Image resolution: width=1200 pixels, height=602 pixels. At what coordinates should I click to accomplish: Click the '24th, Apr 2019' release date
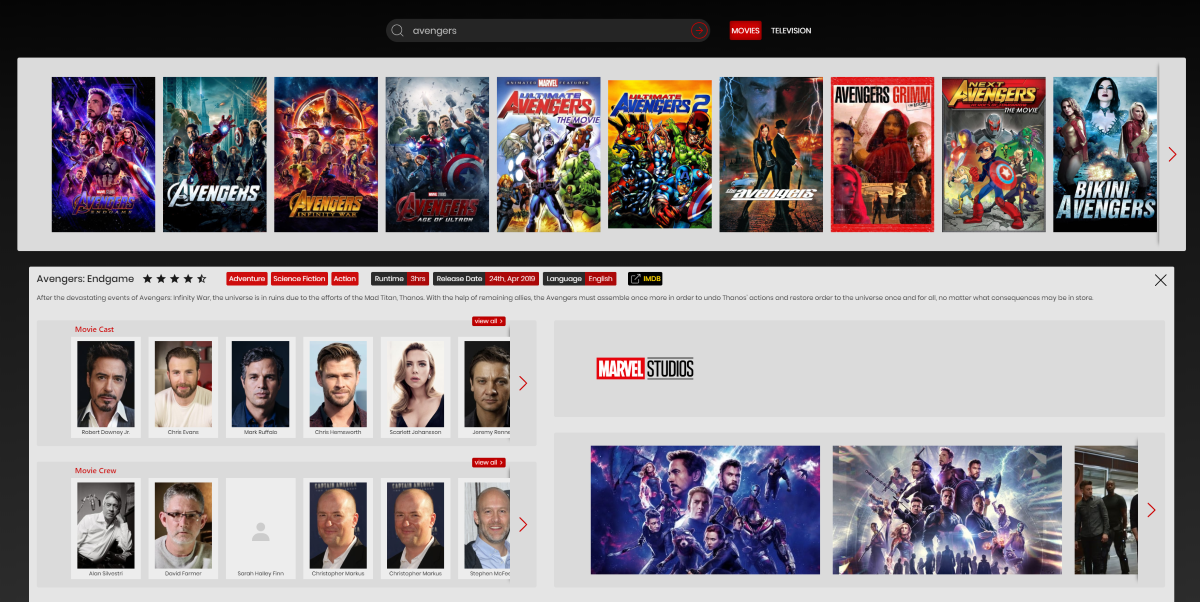click(512, 279)
